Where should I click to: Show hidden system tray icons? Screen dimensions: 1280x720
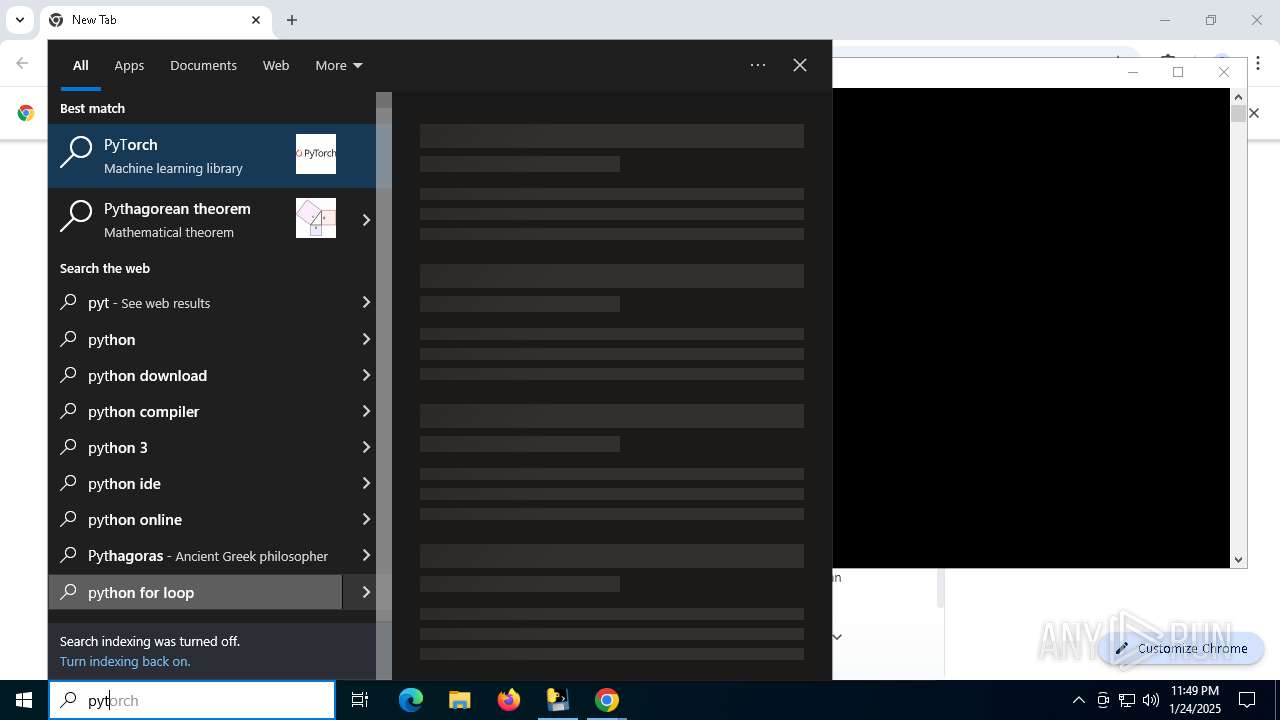[x=1078, y=700]
